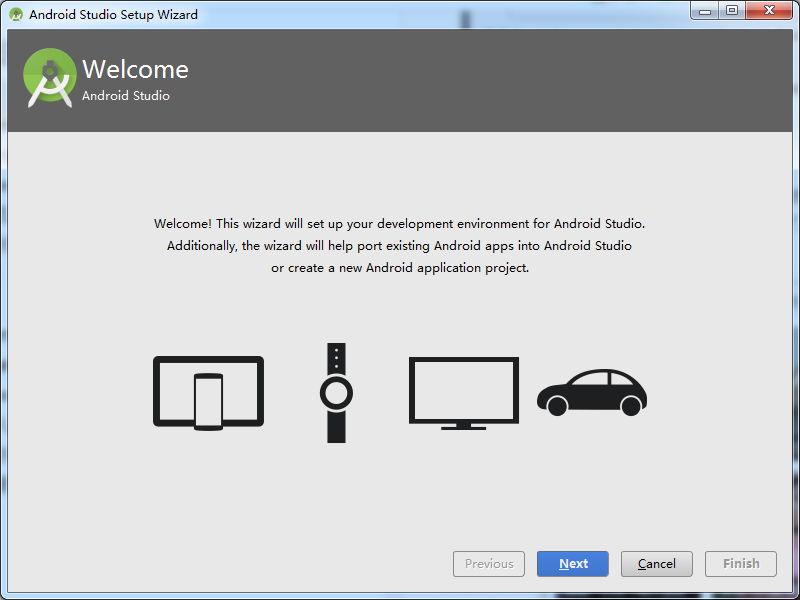Click the title bar Android Studio icon
This screenshot has width=800, height=600.
pos(16,14)
